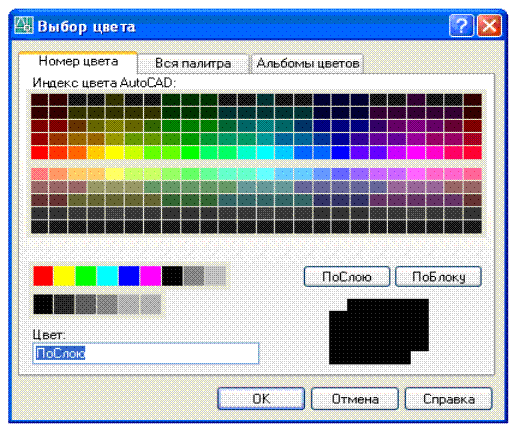
Task: Choose the bright red swatch starting the upper palette's brightest row
Action: coord(40,153)
